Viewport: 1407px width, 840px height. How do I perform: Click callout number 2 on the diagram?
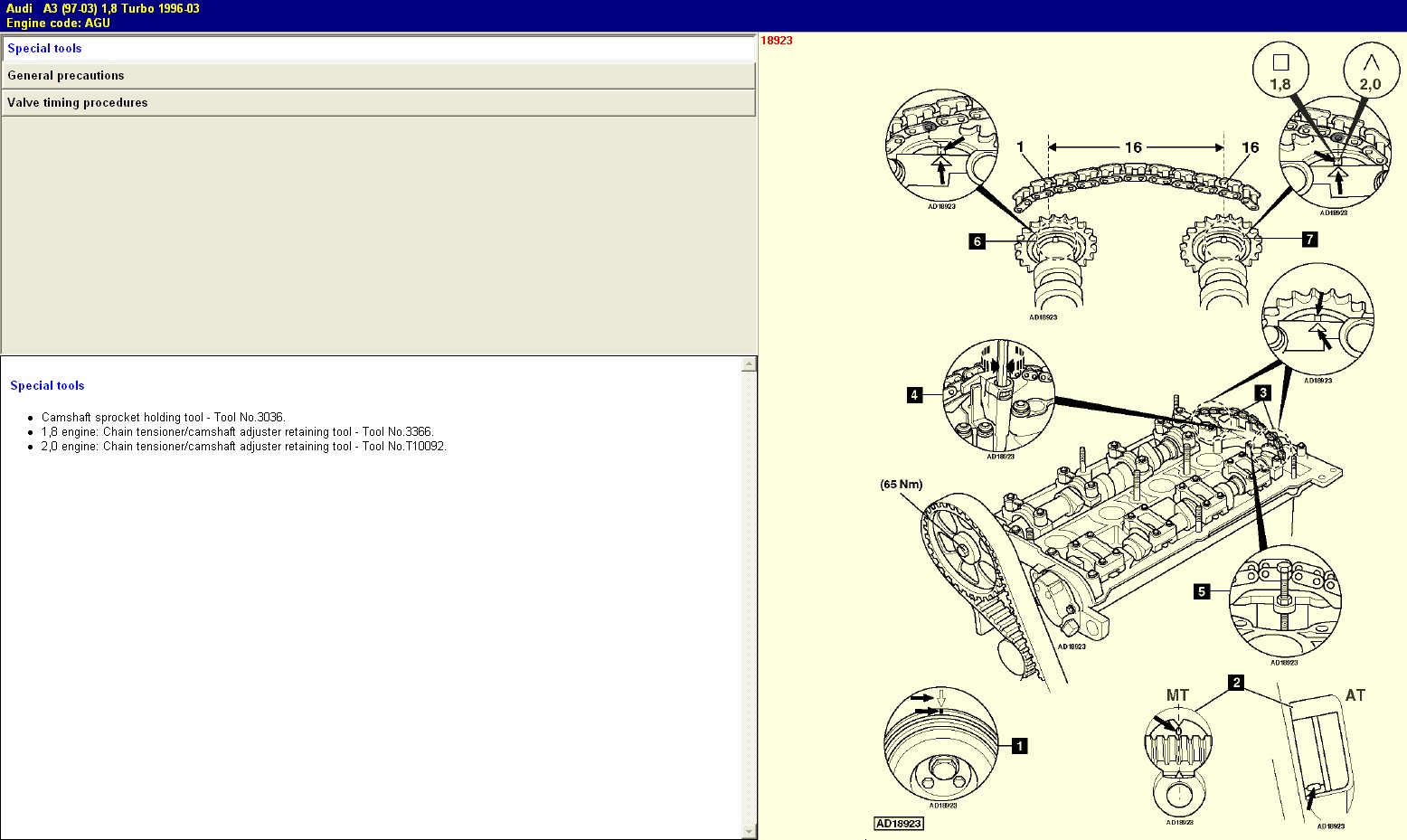[1236, 683]
